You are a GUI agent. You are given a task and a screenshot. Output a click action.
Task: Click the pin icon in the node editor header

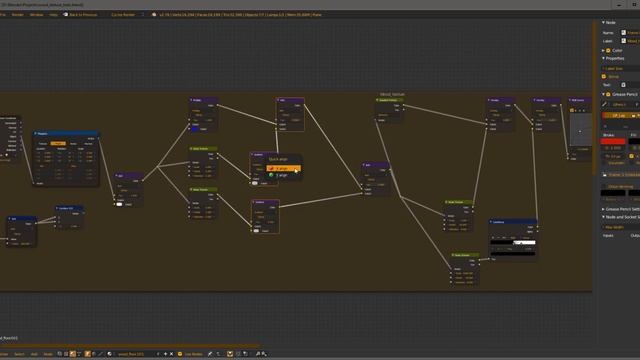pyautogui.click(x=210, y=354)
